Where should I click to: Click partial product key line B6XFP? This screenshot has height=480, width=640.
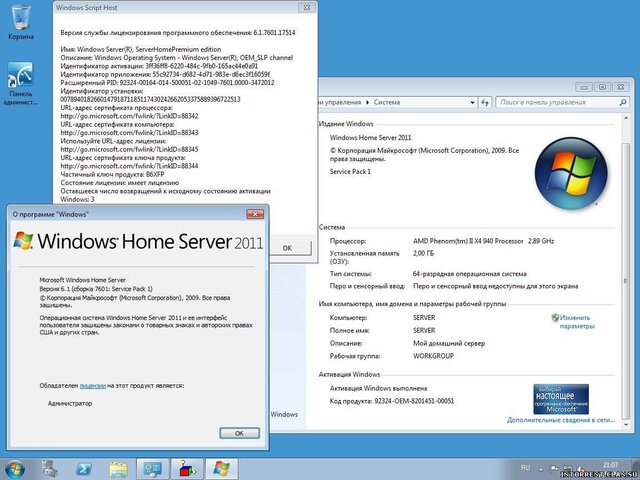point(113,174)
